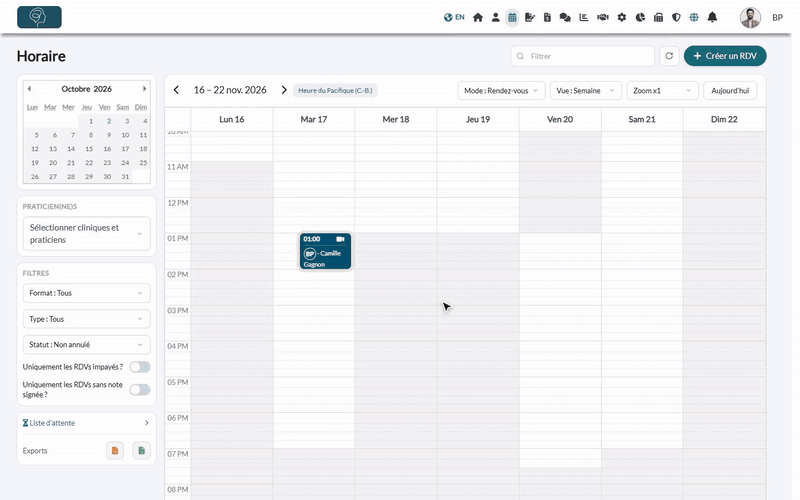
Task: Open the Vue : Semaine dropdown
Action: point(585,91)
